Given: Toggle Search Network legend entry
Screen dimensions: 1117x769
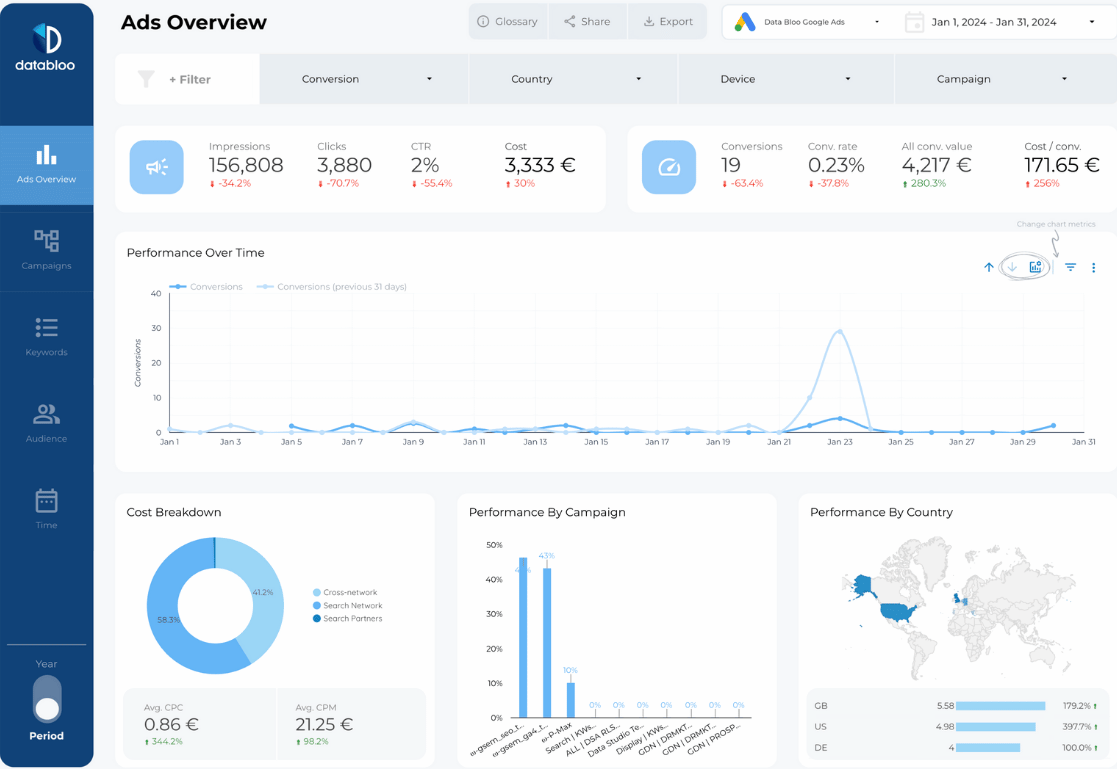Looking at the screenshot, I should (348, 605).
